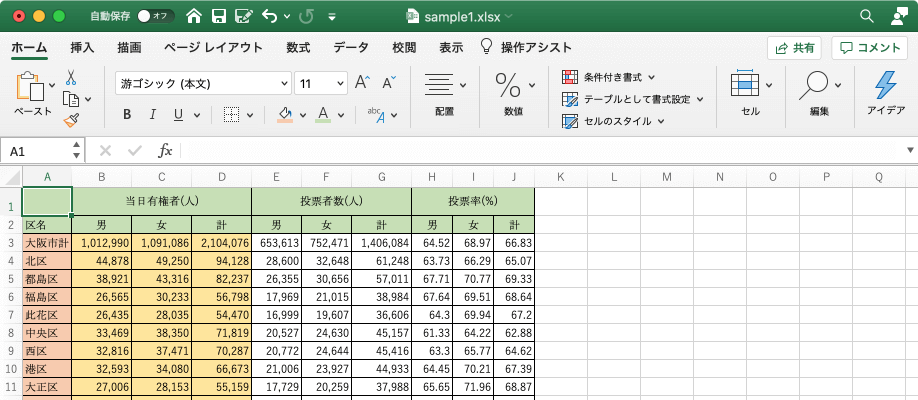This screenshot has height=400, width=918.
Task: Select cell 大阪市計
Action: 47,243
